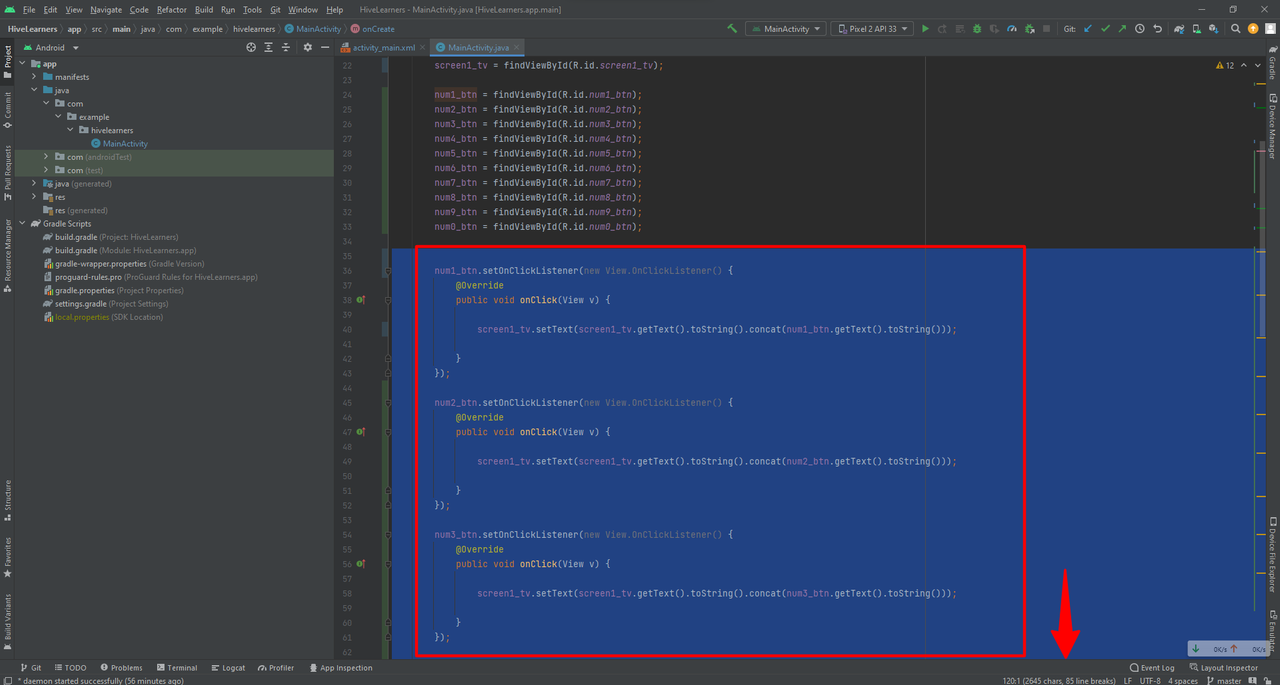Collapse all in Project panel
Screen dimensions: 1280x685
[x=287, y=47]
